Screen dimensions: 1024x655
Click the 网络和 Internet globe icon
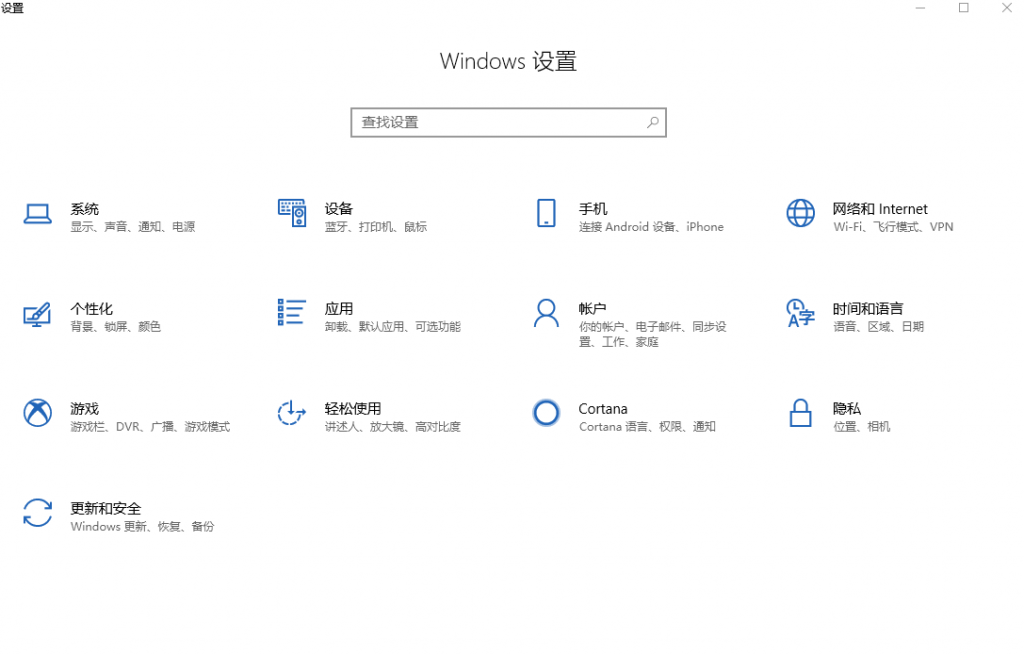800,213
